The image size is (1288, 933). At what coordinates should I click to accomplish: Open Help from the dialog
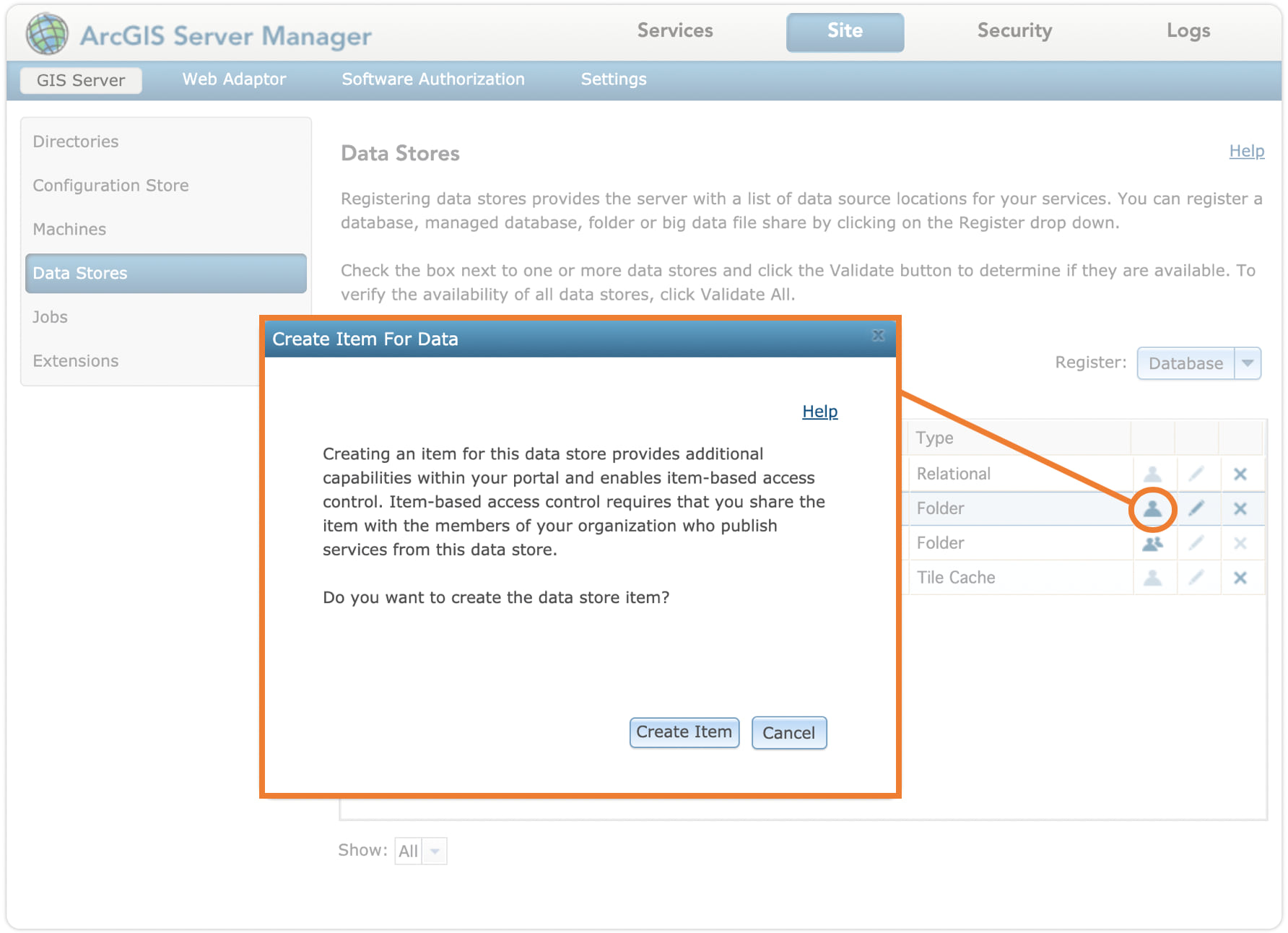pos(819,411)
